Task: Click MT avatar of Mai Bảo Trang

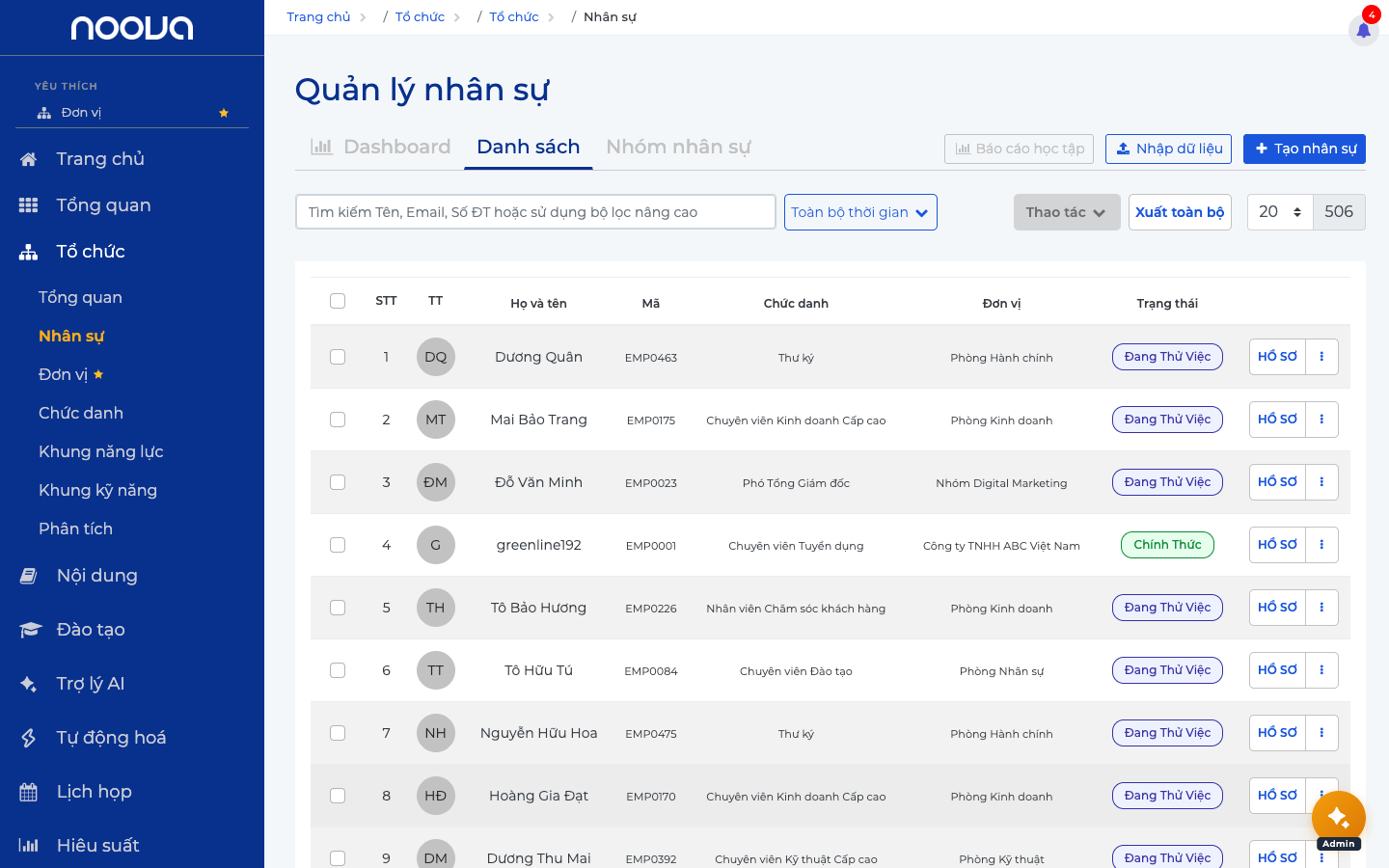Action: [x=436, y=420]
